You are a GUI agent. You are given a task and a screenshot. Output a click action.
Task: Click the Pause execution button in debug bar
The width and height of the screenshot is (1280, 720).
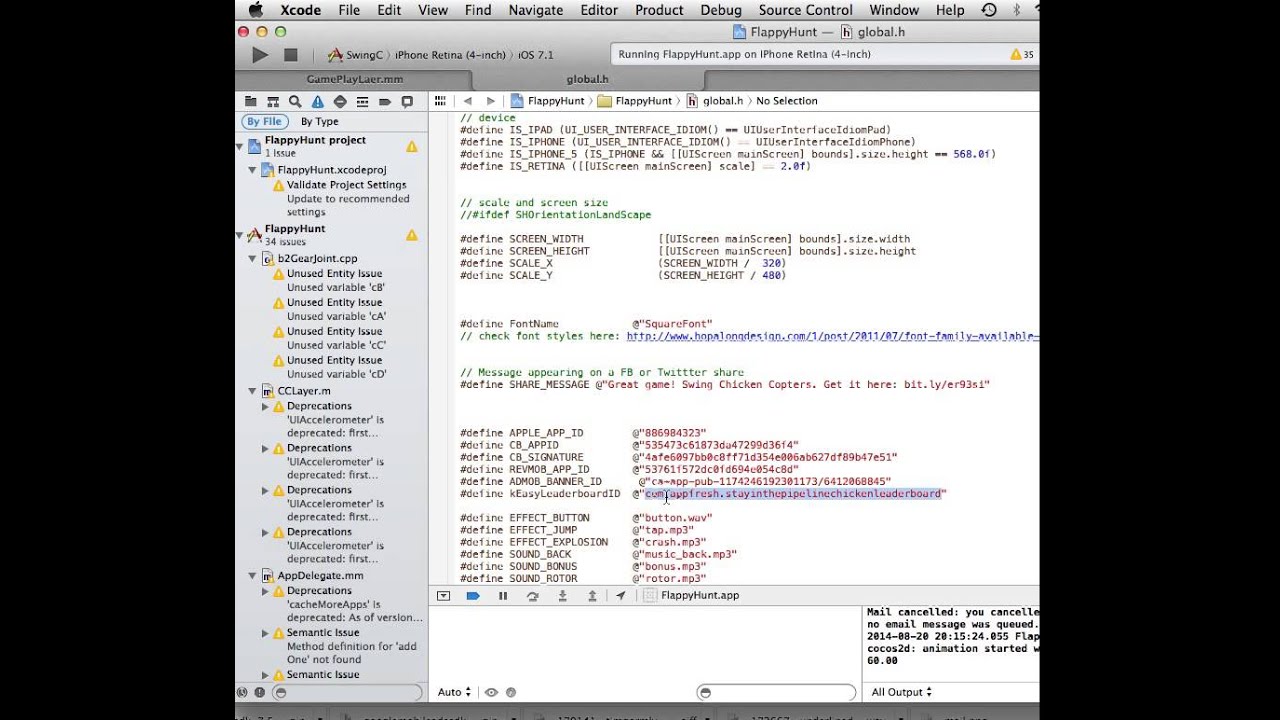[x=503, y=596]
